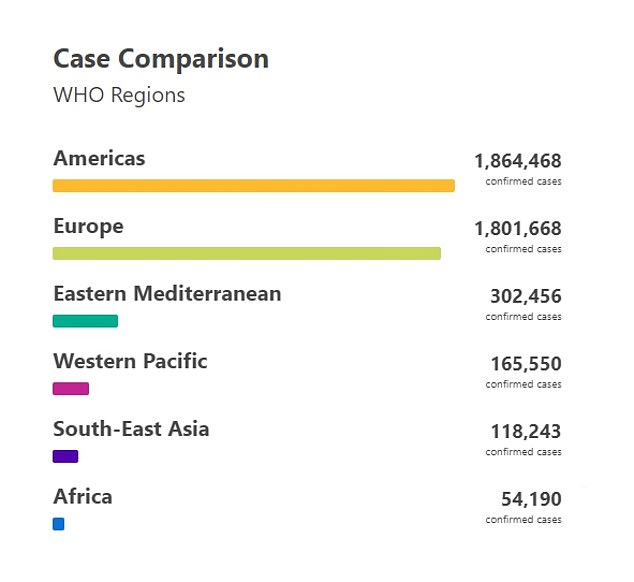Screen dimensions: 634x582
Task: Select the WHO Regions subtitle
Action: pos(119,96)
